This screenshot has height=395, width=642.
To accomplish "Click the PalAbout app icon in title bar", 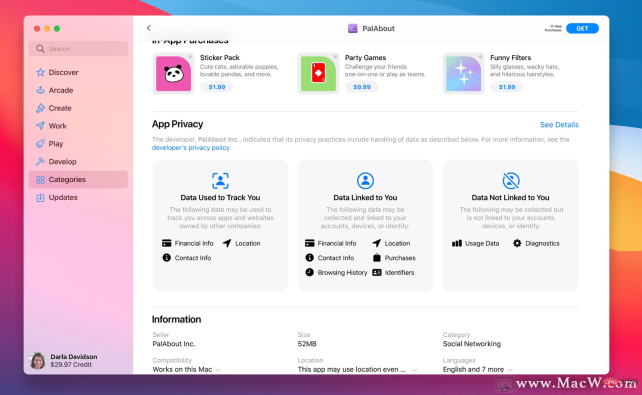I will click(353, 28).
